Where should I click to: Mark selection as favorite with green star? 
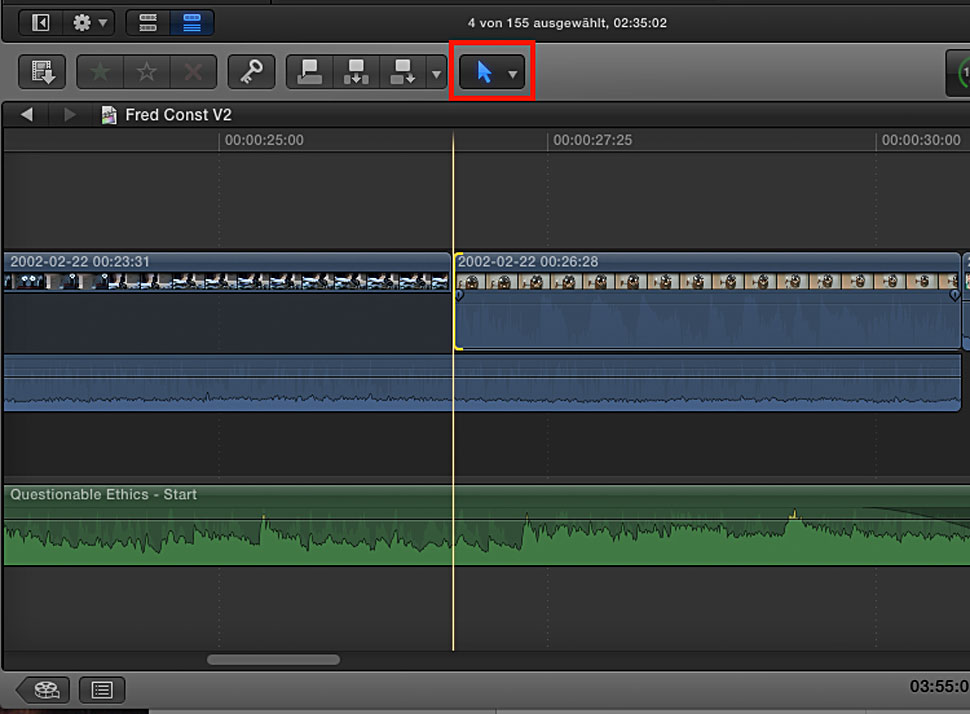100,72
